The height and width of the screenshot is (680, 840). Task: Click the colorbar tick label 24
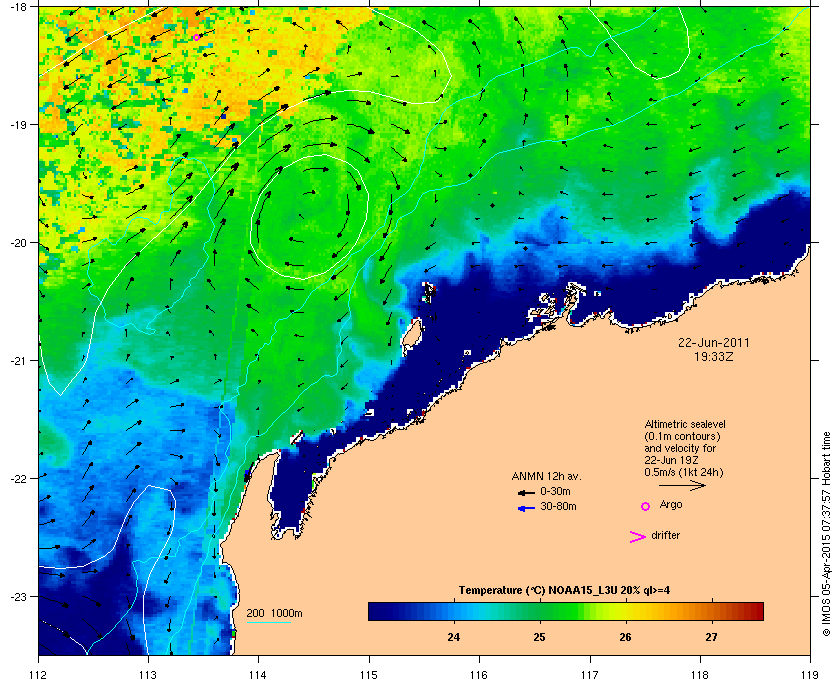pos(454,637)
